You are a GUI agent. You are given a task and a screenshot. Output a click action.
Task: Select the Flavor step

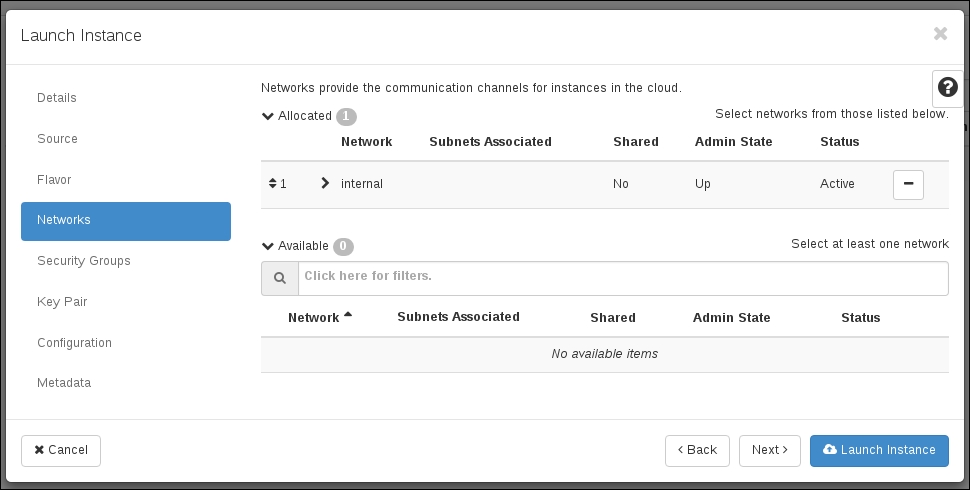click(x=54, y=180)
